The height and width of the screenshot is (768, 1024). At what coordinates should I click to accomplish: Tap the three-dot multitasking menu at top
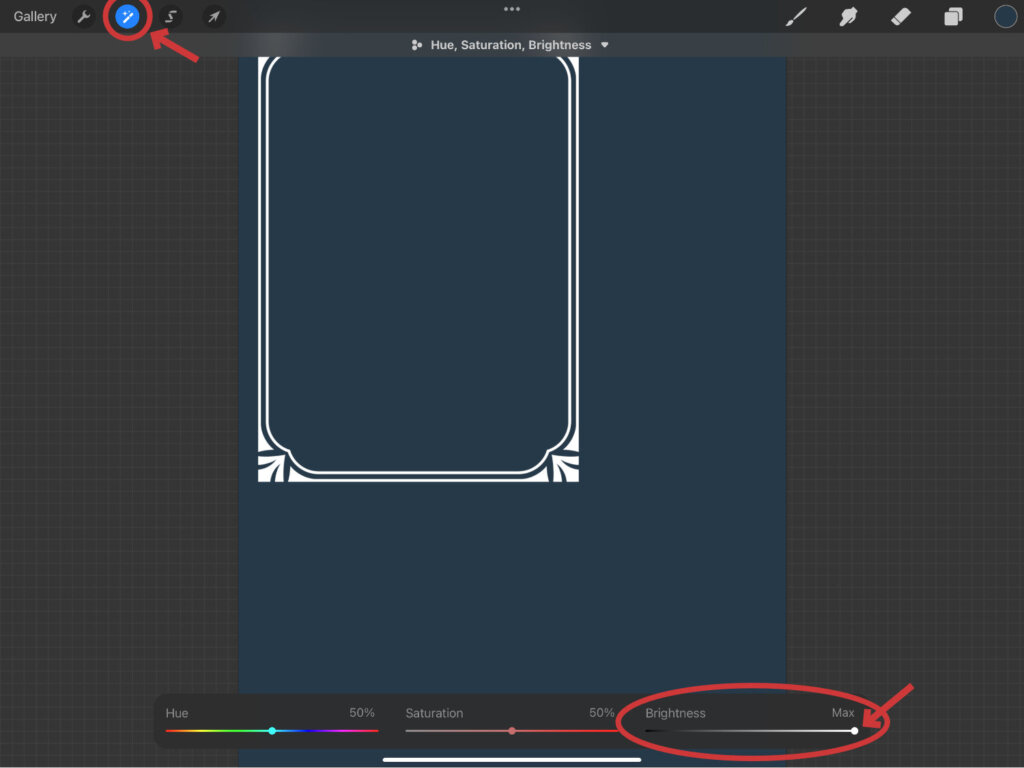click(512, 9)
